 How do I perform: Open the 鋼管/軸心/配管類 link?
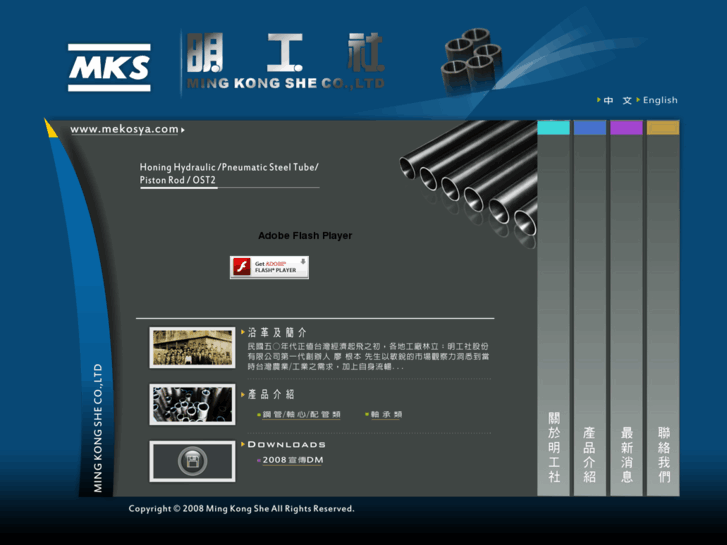[x=301, y=415]
